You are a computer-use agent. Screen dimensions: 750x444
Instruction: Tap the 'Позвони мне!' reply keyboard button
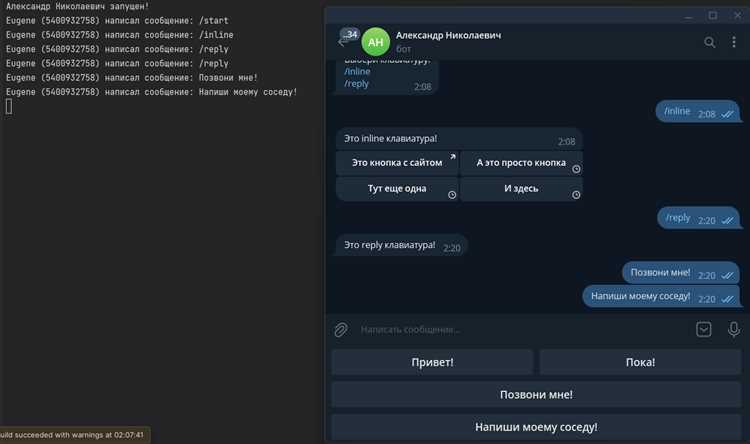pos(536,395)
